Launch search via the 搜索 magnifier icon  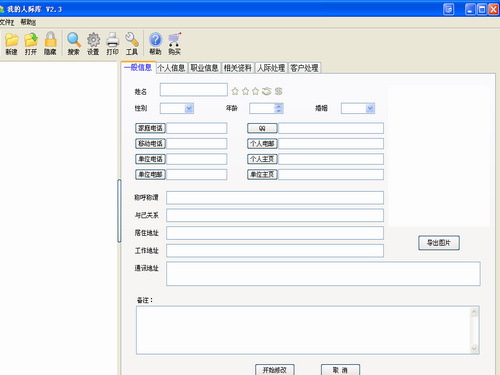(x=74, y=40)
